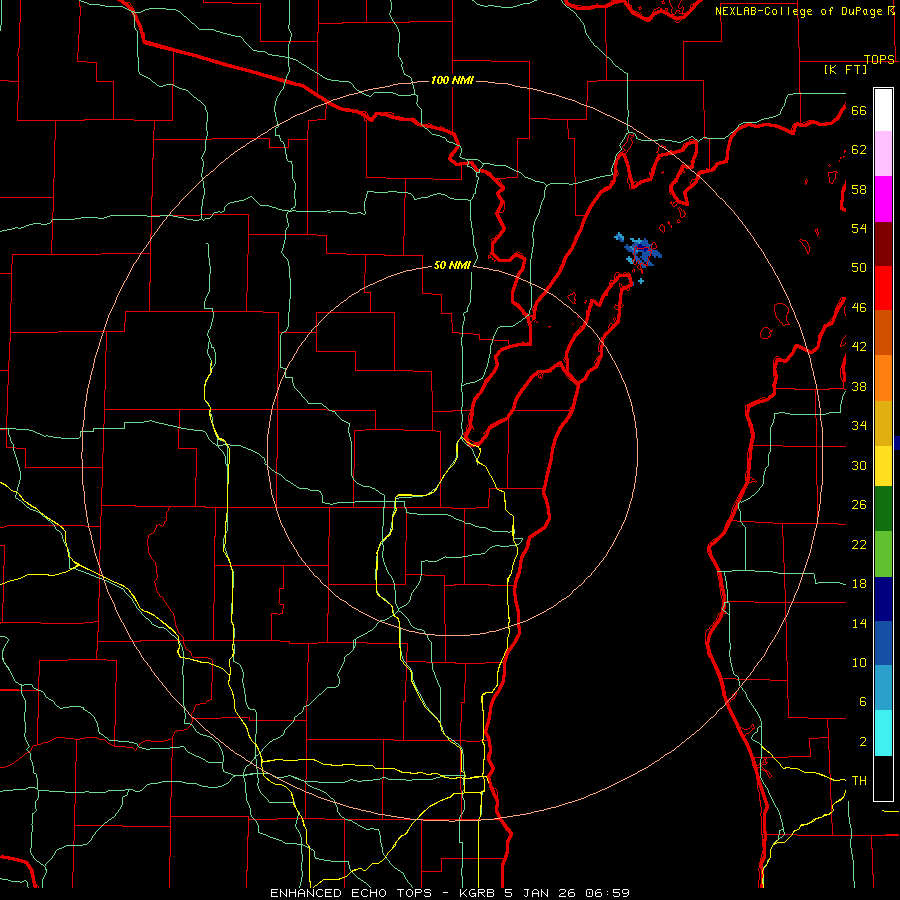Click the bright red 50 kft swatch
Screen dimensions: 900x900
pos(883,288)
